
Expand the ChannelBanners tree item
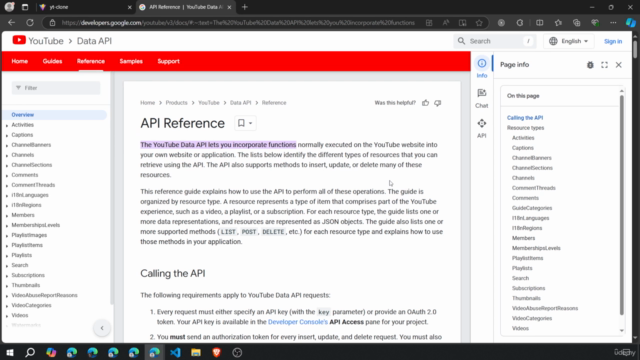pos(7,145)
